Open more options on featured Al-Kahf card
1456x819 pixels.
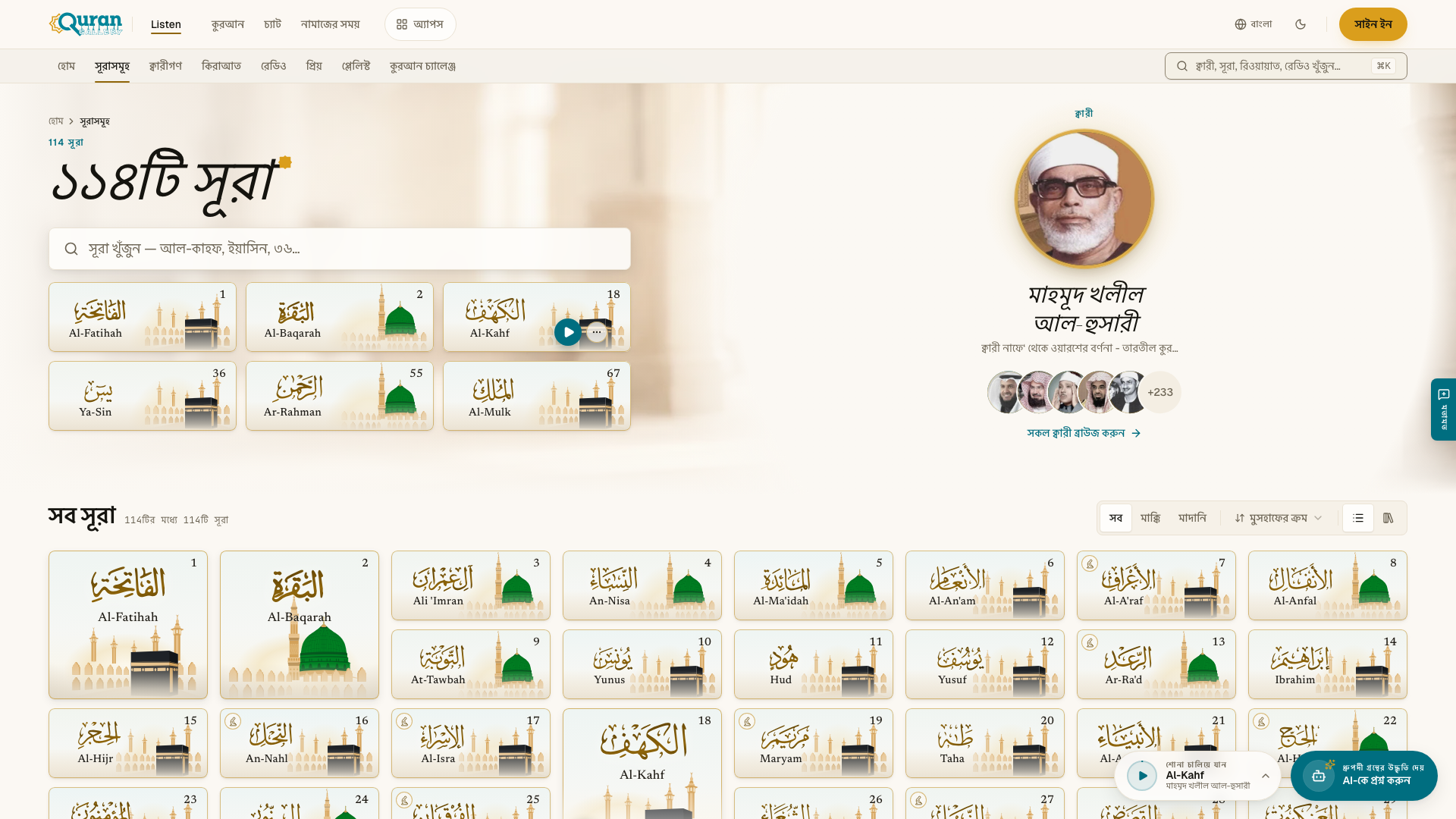point(597,332)
